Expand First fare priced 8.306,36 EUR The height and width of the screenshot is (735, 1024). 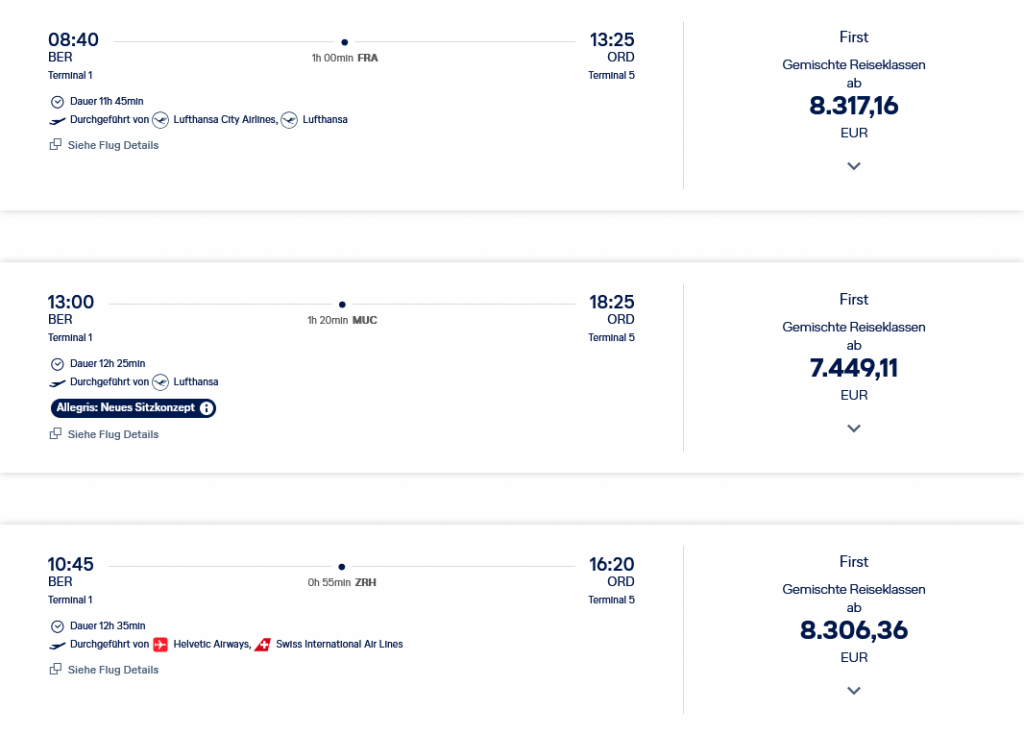point(853,690)
